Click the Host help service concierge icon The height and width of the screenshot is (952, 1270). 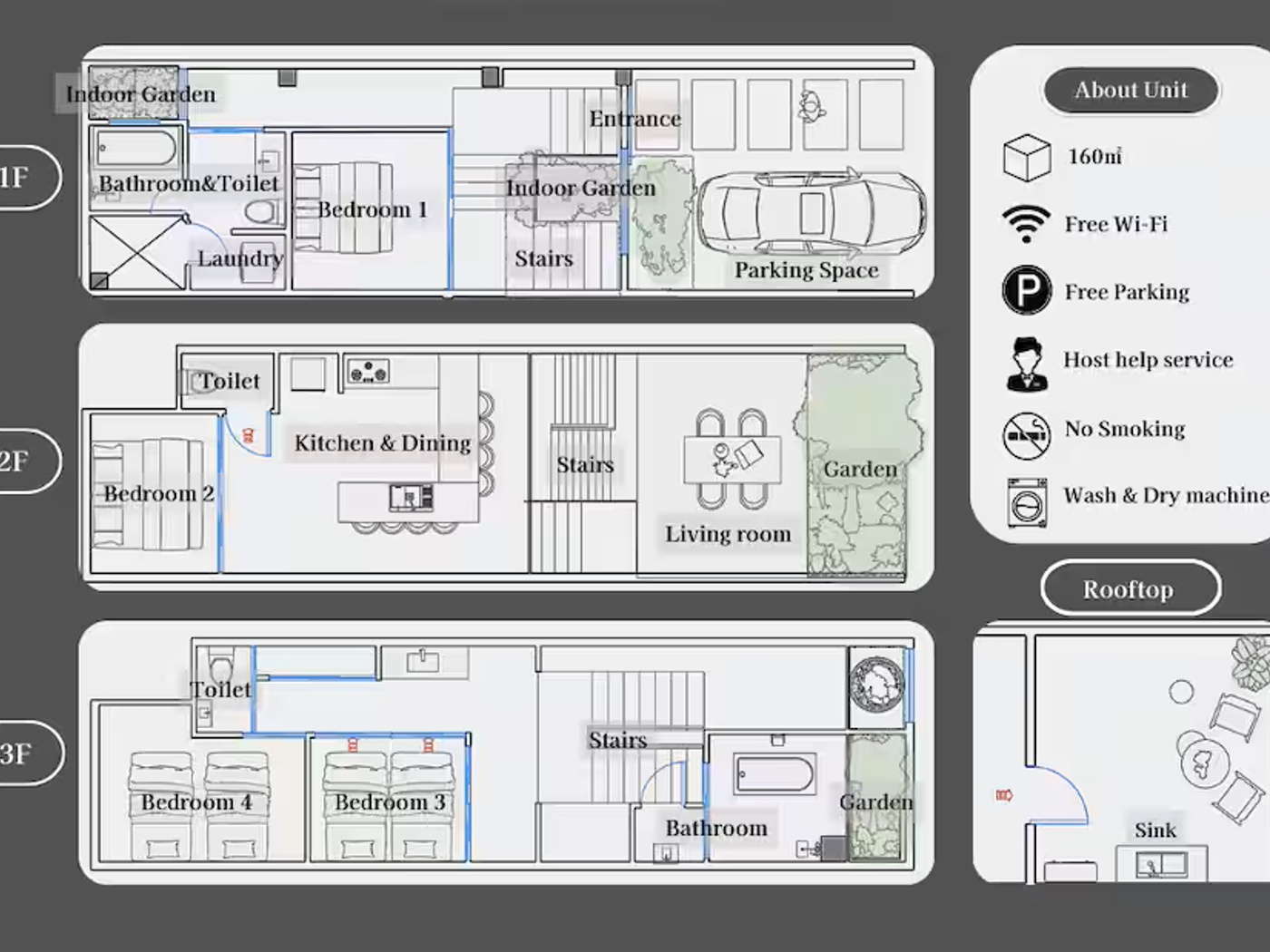point(1026,361)
